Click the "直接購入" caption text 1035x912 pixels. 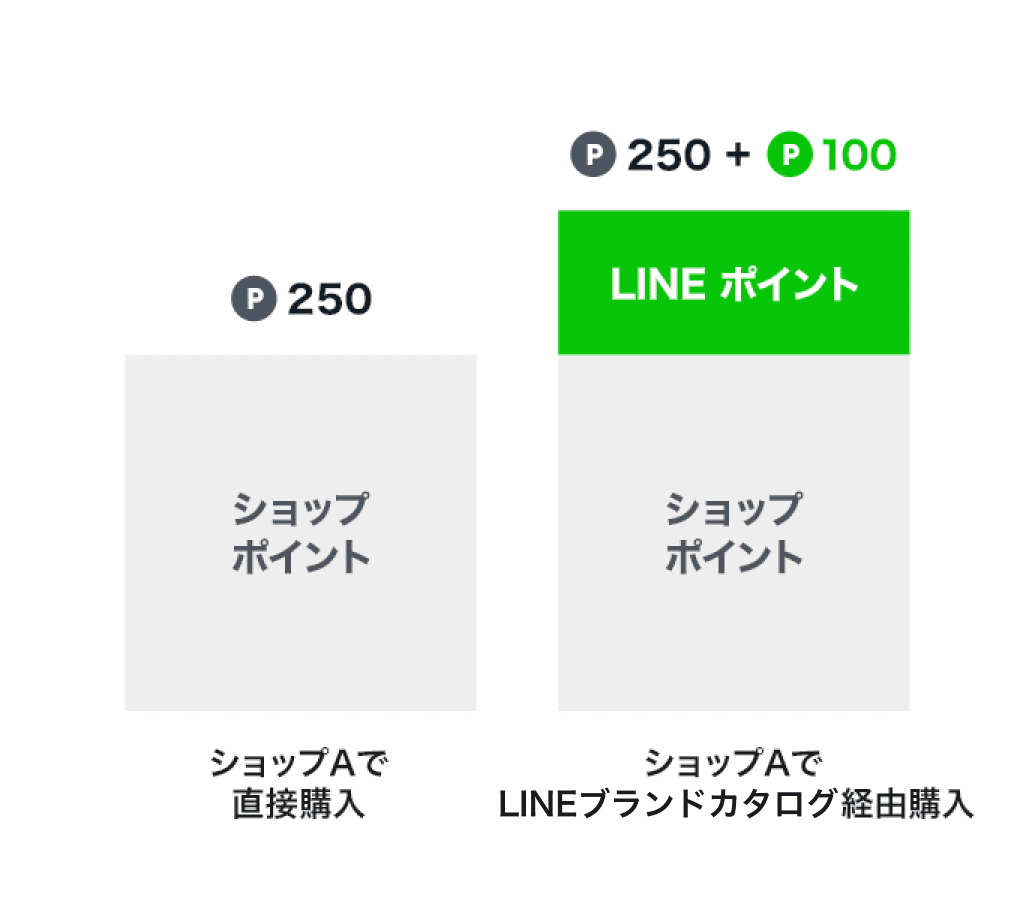click(x=299, y=805)
